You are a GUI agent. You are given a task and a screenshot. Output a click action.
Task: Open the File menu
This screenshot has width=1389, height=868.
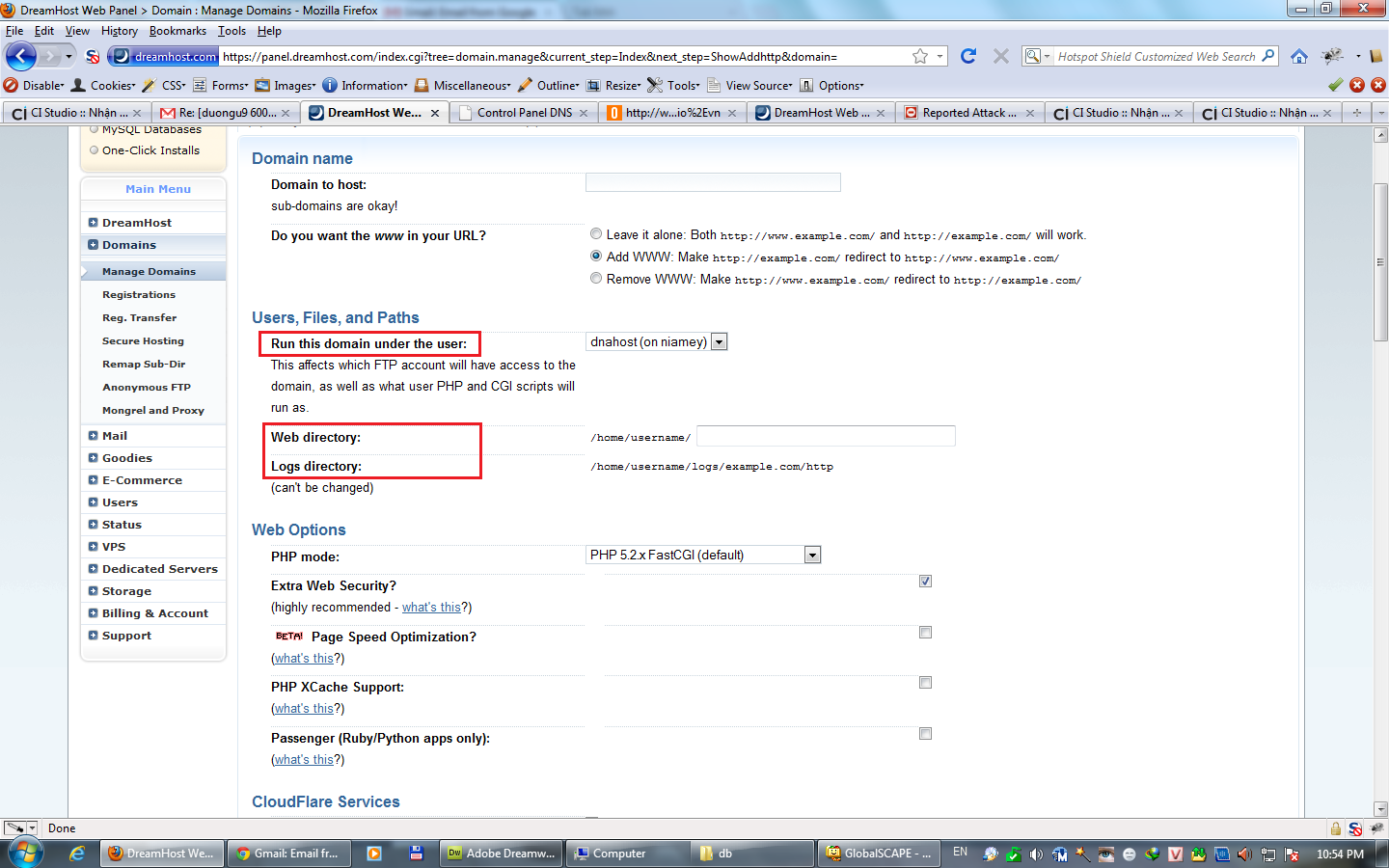click(14, 31)
